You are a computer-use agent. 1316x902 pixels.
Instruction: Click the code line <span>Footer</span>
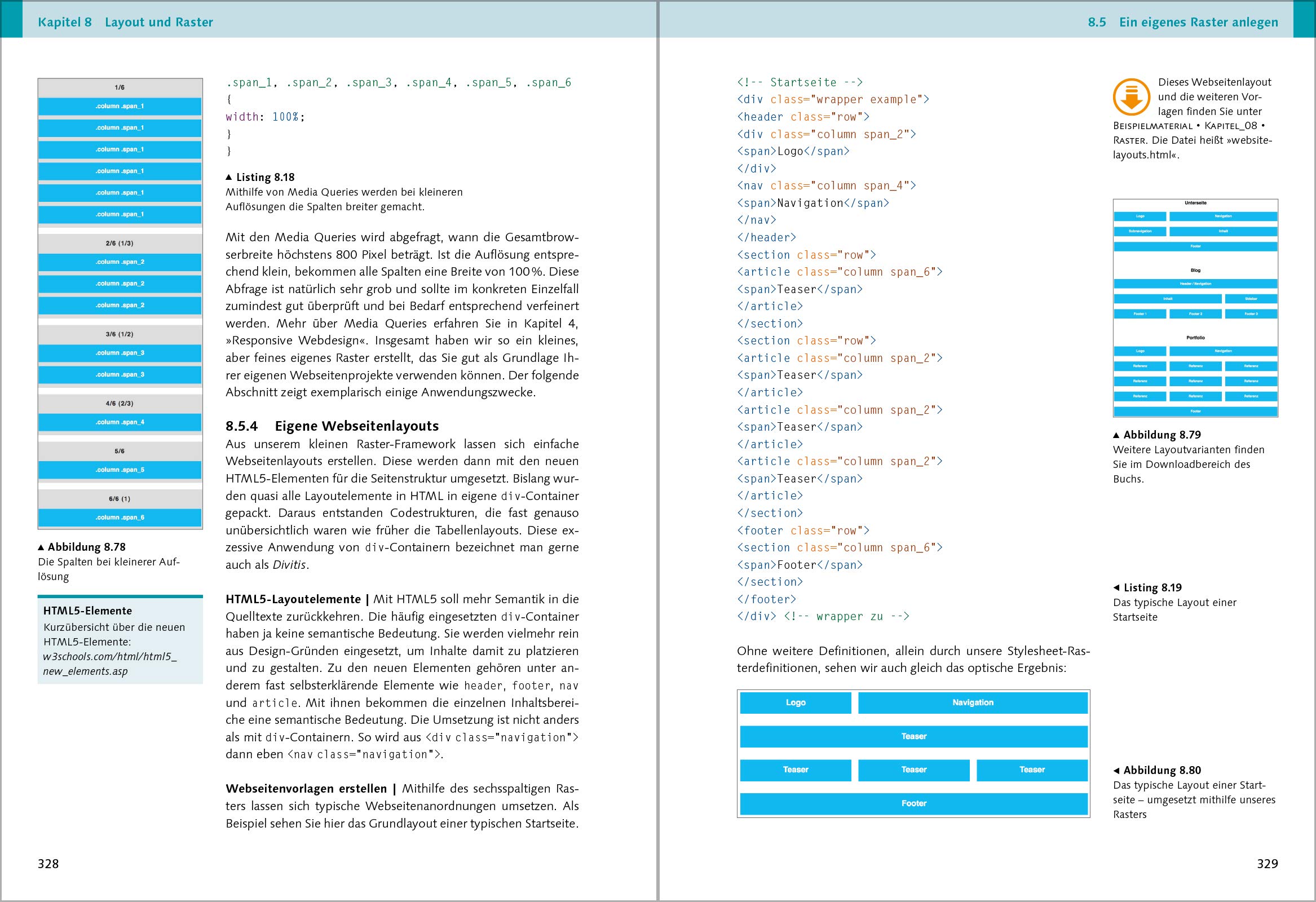pos(800,565)
